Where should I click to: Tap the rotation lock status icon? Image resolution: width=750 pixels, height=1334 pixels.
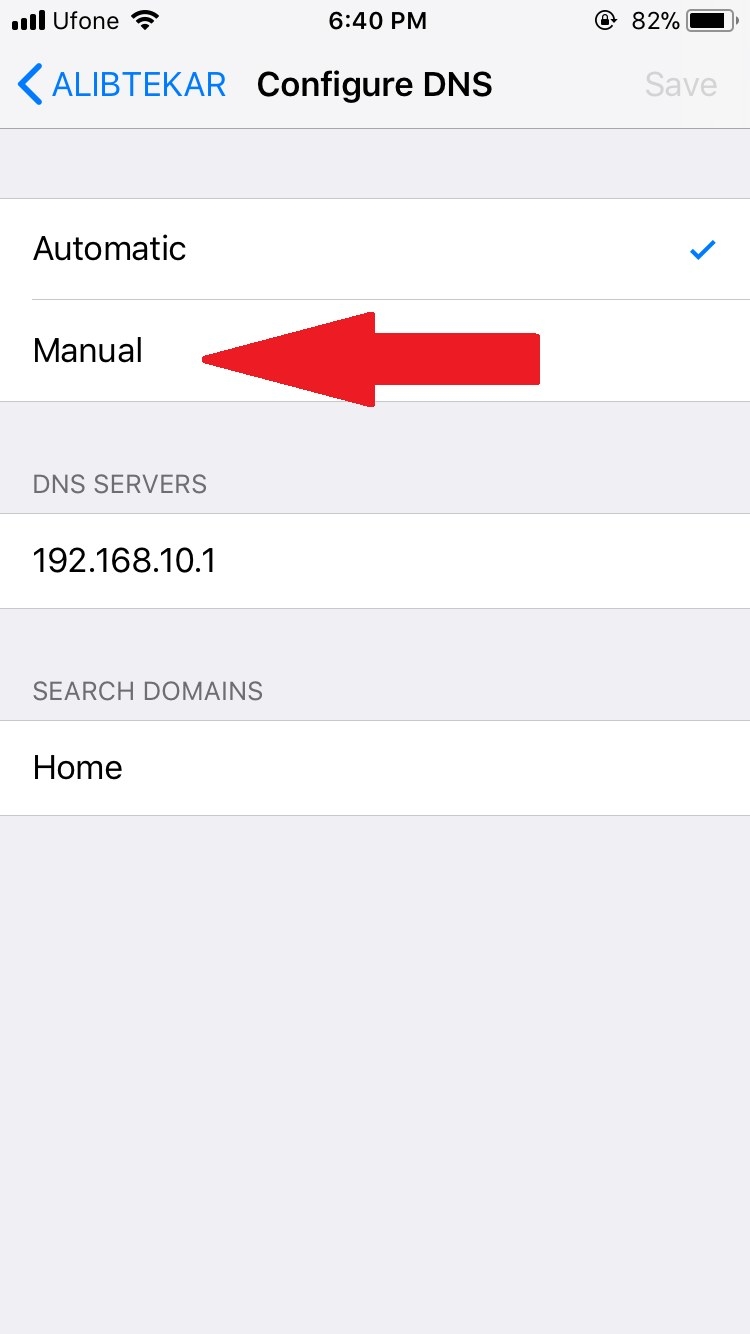click(604, 20)
